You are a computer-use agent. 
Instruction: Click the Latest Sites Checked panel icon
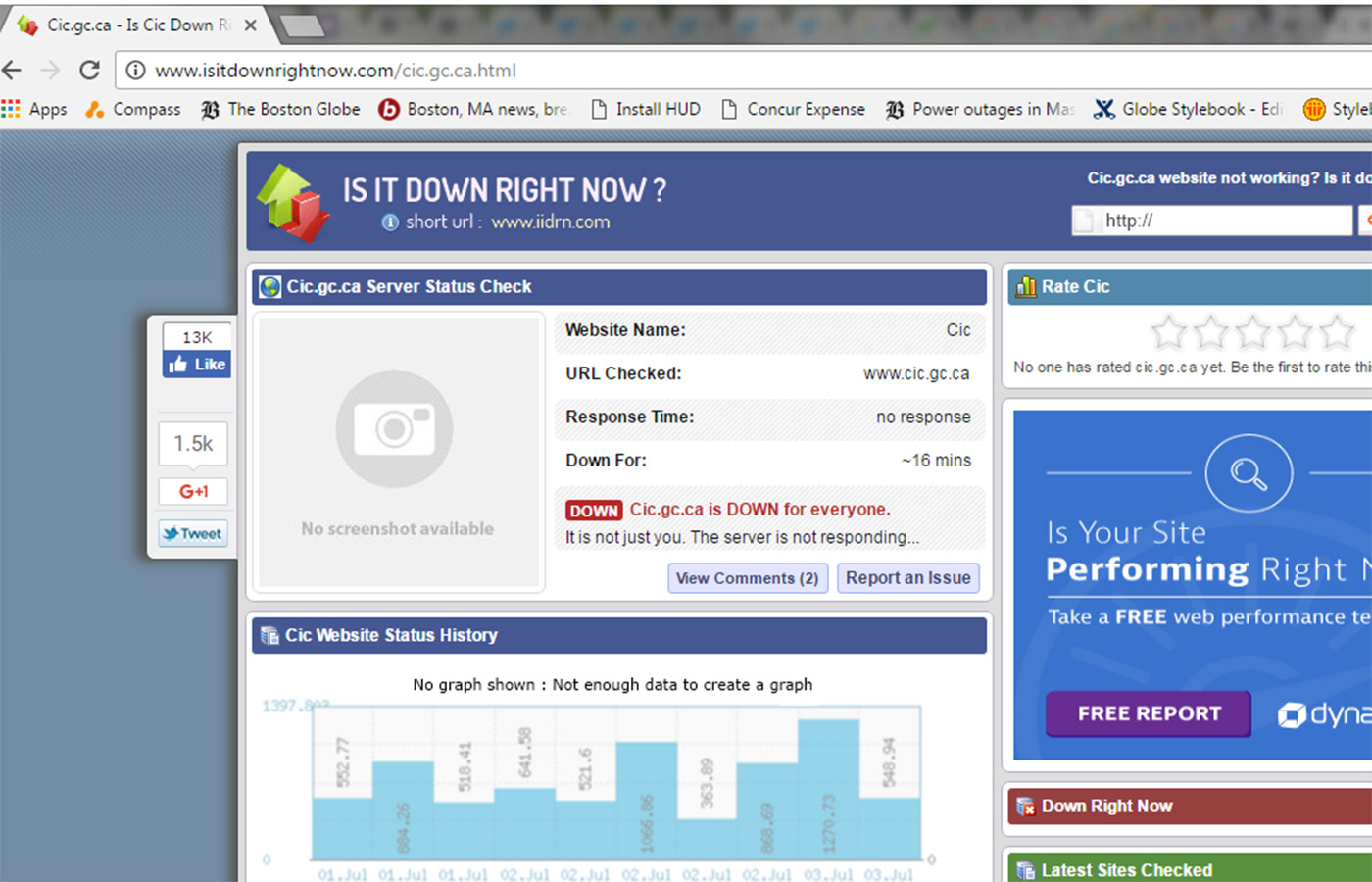pyautogui.click(x=1026, y=870)
